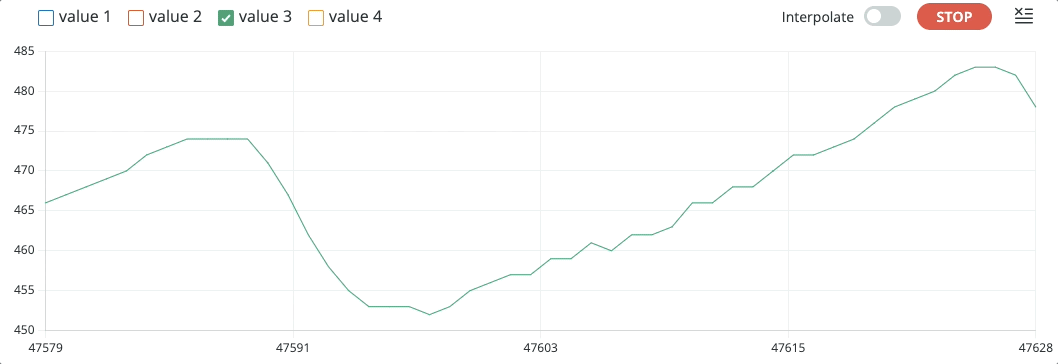Turn on the Interpolate switch

click(x=883, y=17)
